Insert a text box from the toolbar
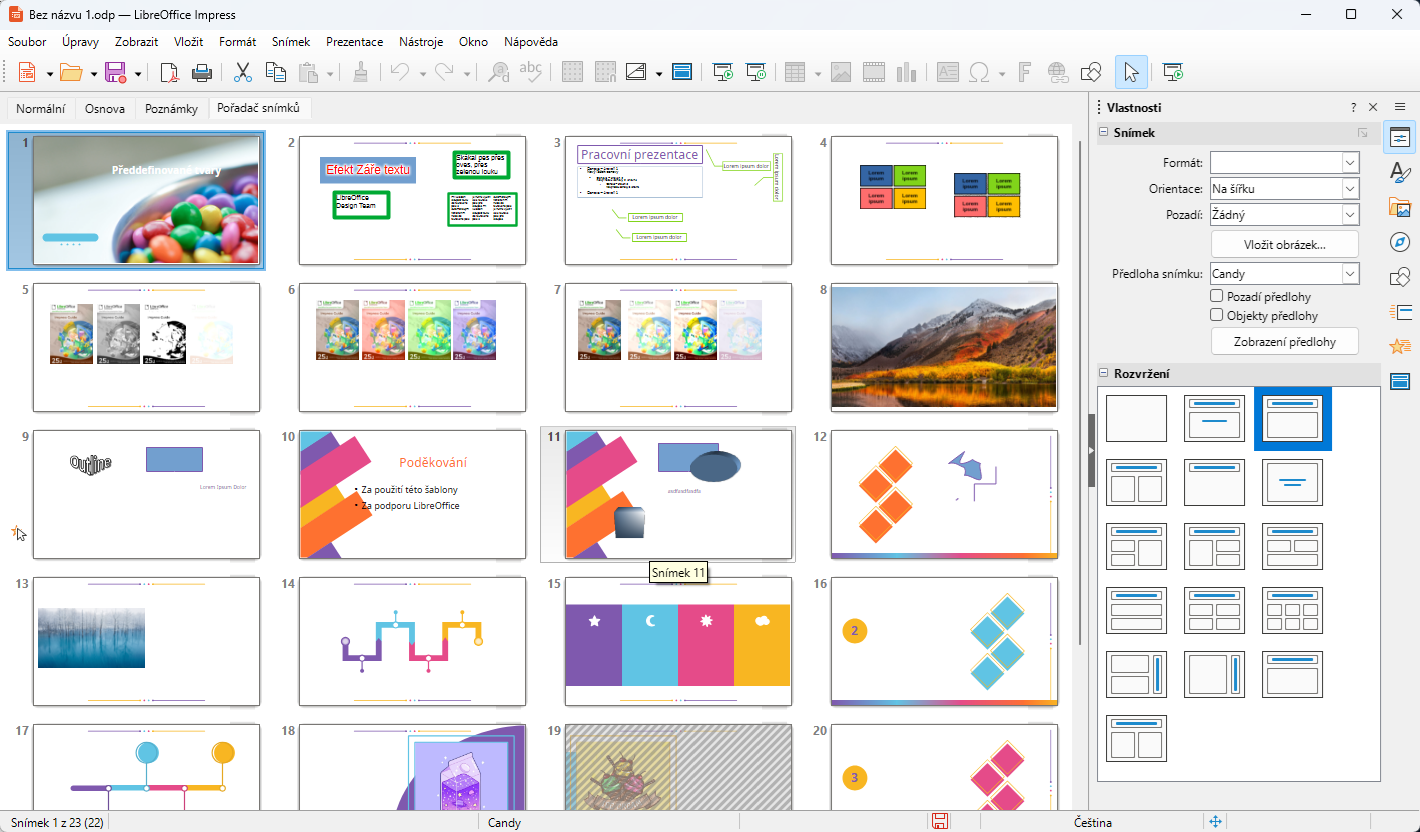Screen dimensions: 1420x832 coord(947,72)
